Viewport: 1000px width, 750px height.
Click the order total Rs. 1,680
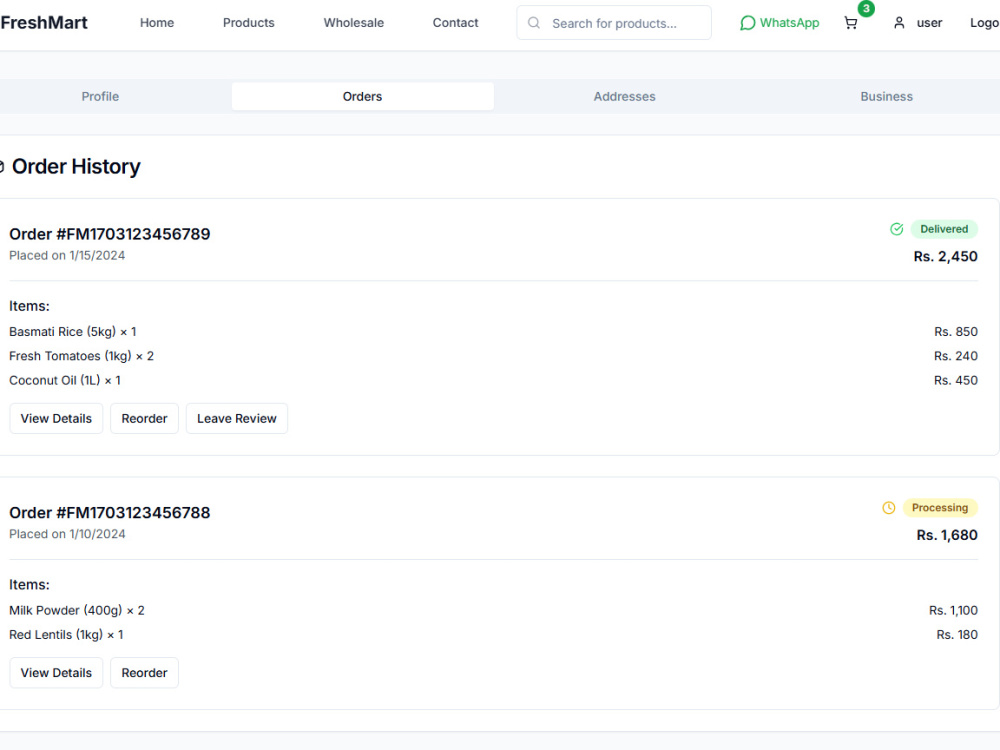[x=947, y=535]
